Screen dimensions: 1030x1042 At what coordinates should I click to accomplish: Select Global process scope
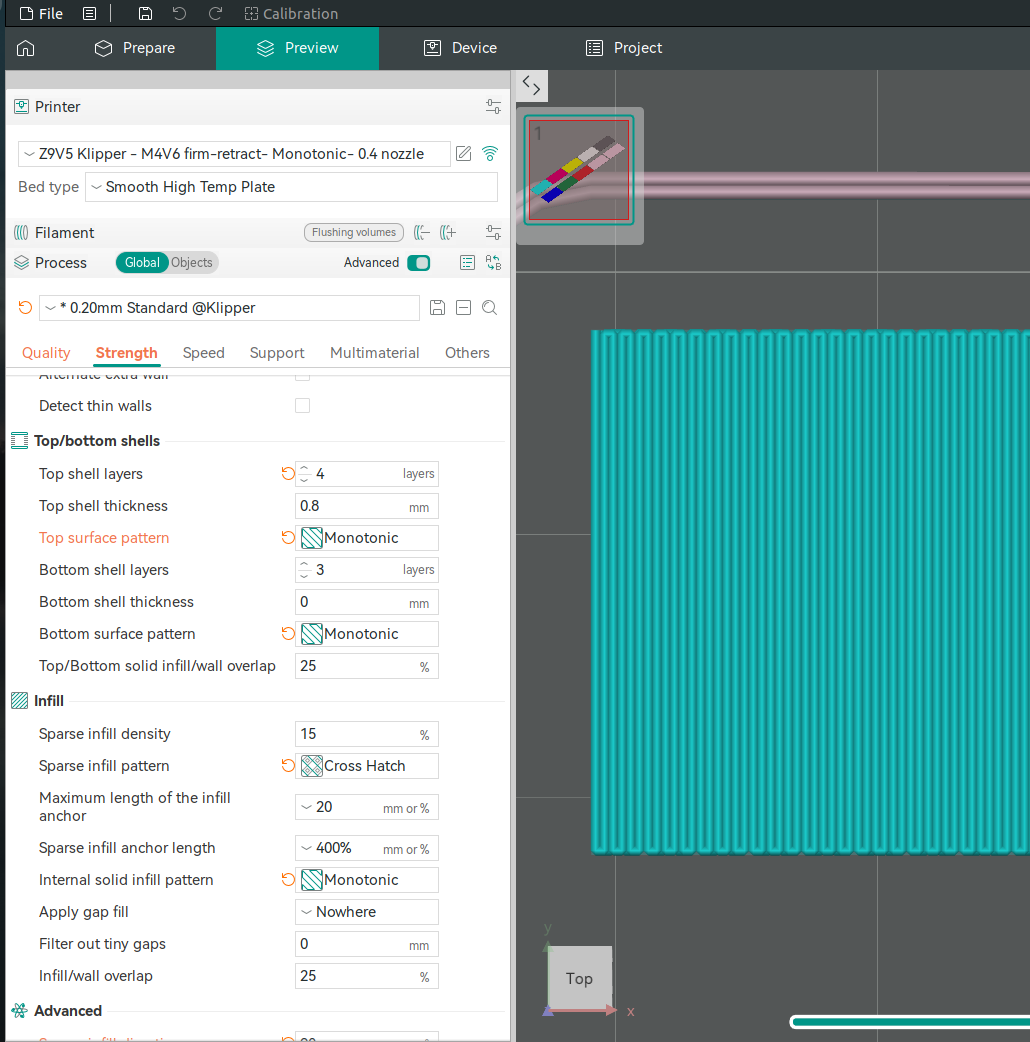point(142,262)
